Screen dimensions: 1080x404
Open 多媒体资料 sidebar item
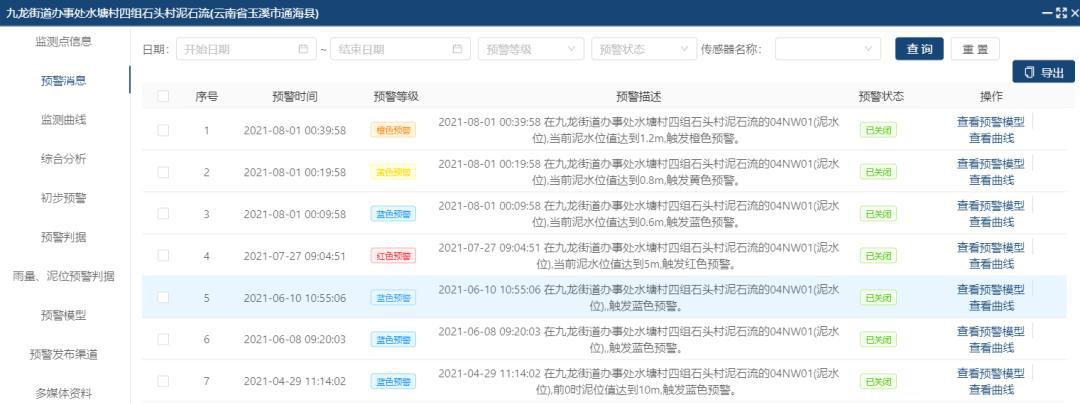[63, 394]
